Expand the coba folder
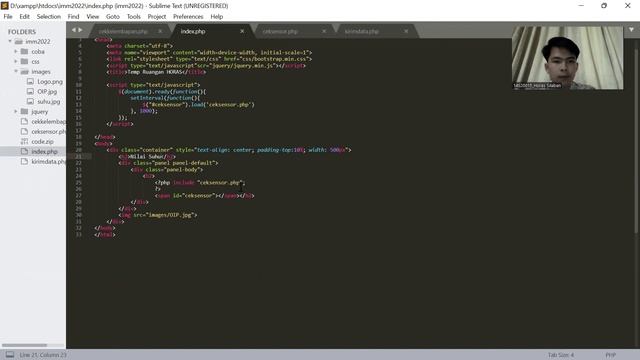This screenshot has height=360, width=640. click(16, 51)
